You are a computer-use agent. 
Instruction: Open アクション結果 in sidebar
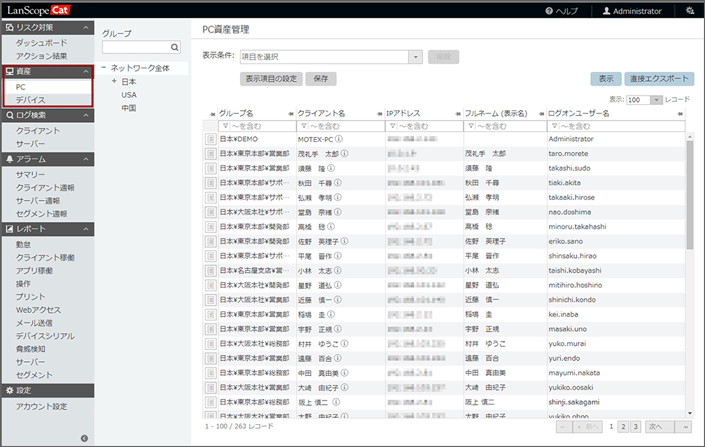[41, 56]
